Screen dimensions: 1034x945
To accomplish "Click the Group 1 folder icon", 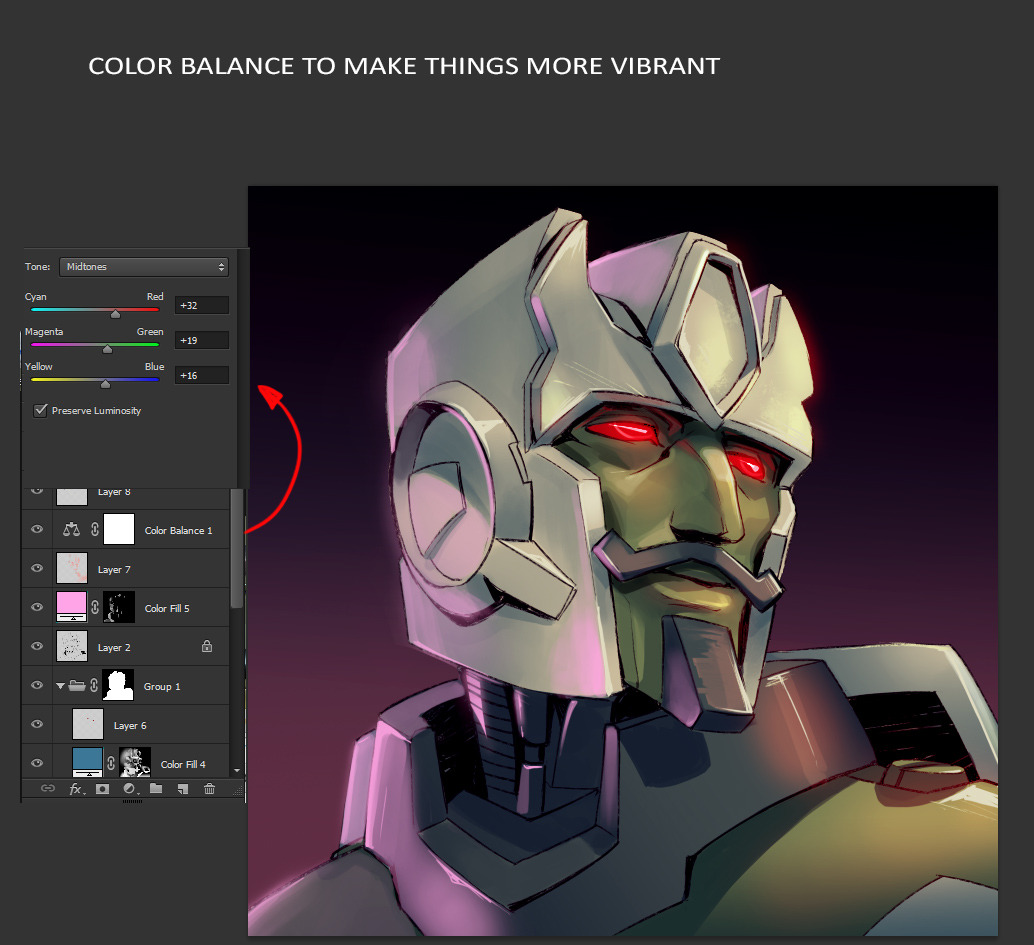I will click(77, 685).
